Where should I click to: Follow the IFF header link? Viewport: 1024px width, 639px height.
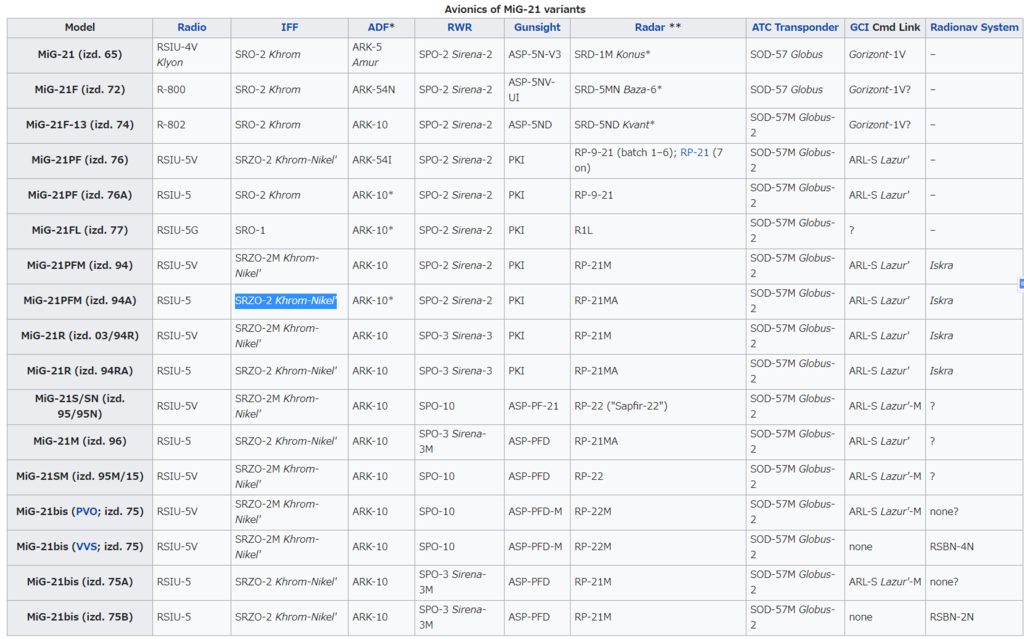pos(289,27)
